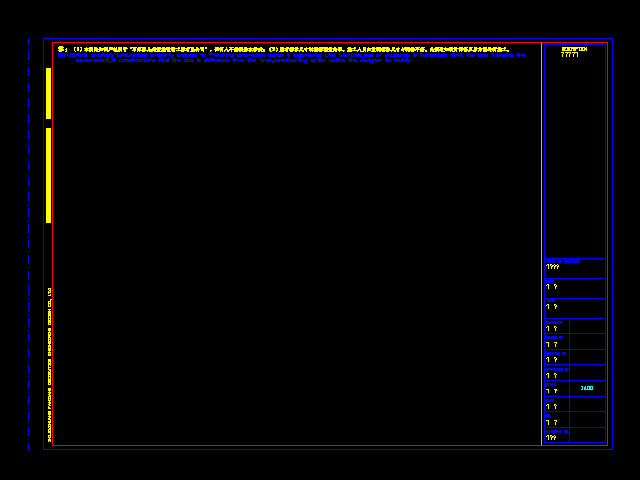
Task: Click the '? ?' value left of 1:100
Action: 552,391
